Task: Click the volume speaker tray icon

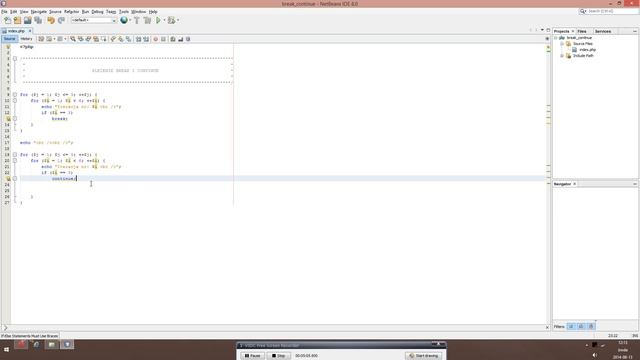Action: pyautogui.click(x=595, y=355)
